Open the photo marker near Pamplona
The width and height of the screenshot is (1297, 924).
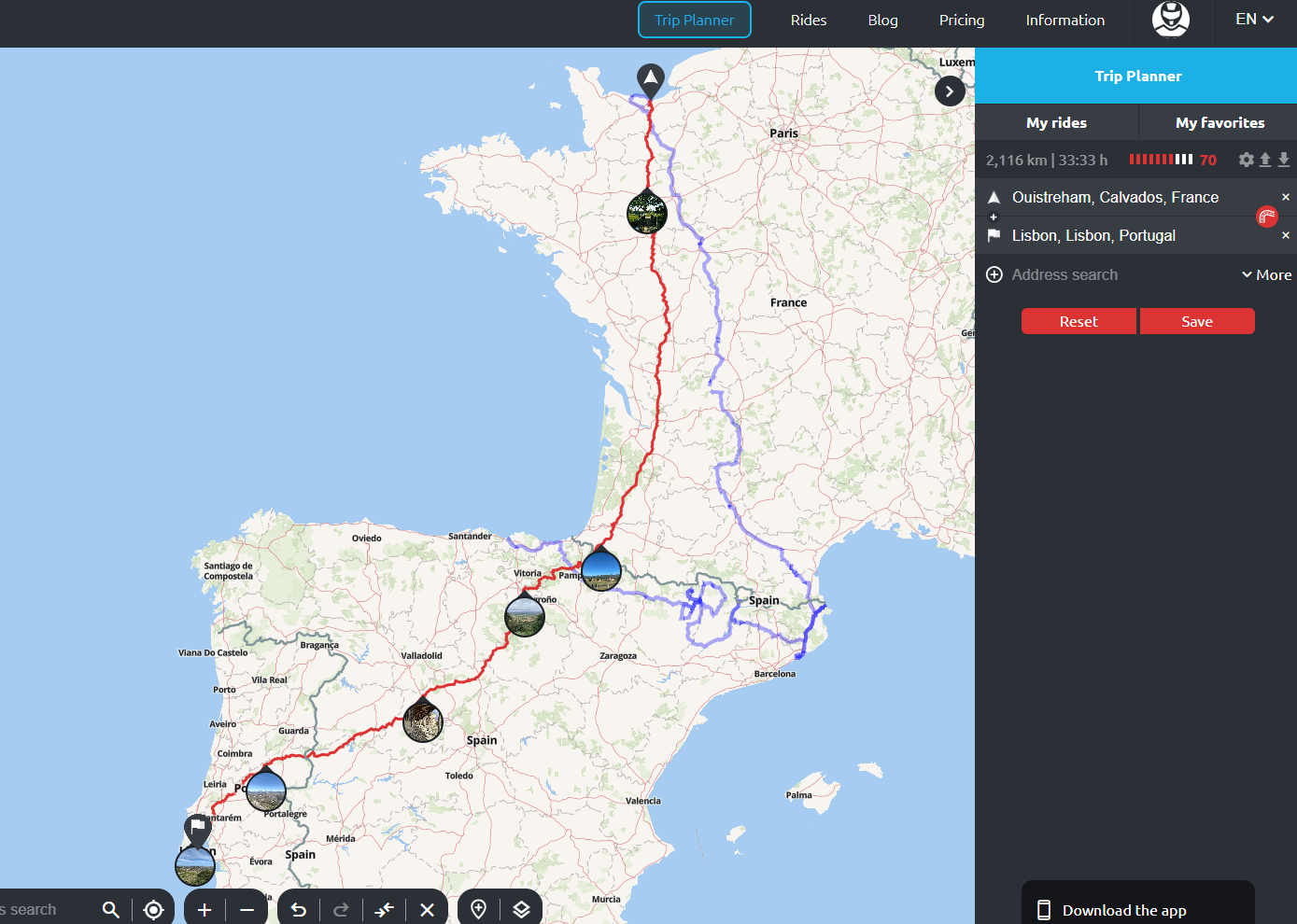coord(601,569)
